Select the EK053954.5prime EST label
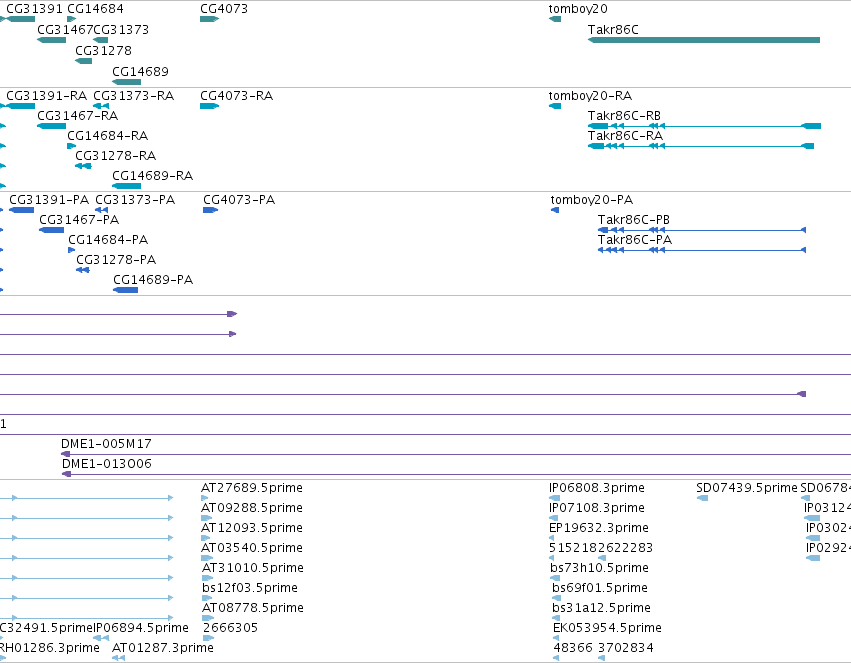The width and height of the screenshot is (851, 663). [x=607, y=628]
